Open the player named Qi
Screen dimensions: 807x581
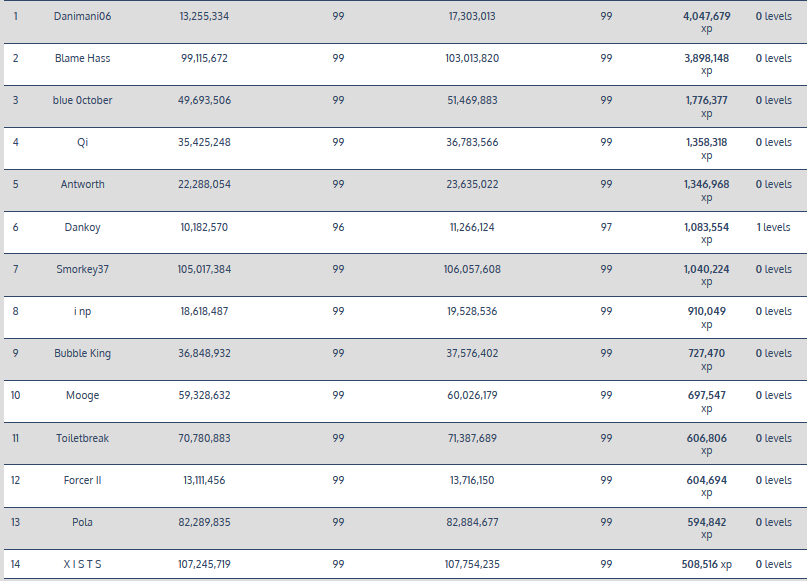click(x=83, y=142)
